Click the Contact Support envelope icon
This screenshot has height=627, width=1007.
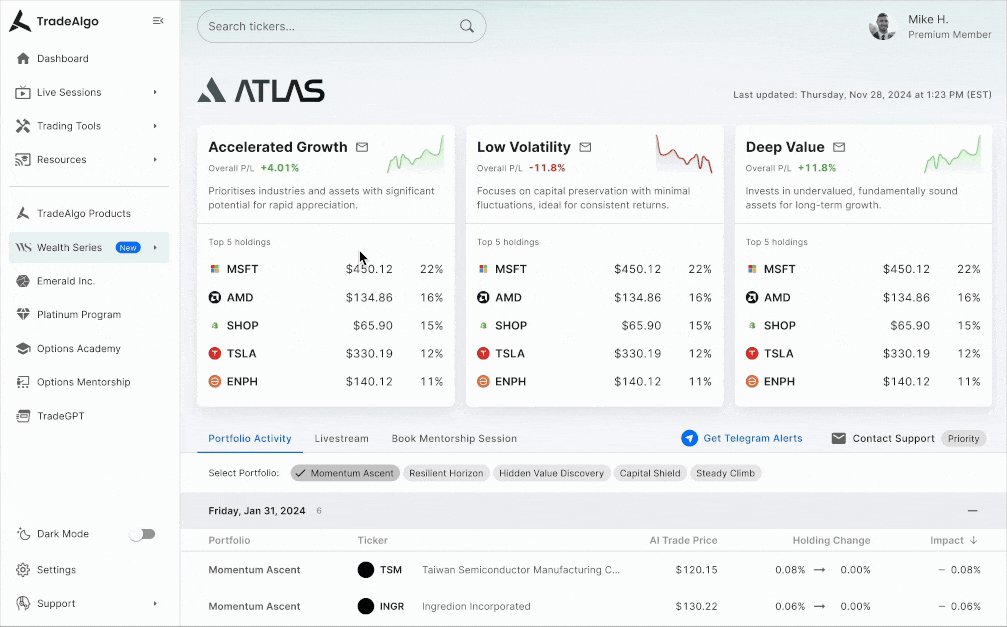tap(839, 438)
